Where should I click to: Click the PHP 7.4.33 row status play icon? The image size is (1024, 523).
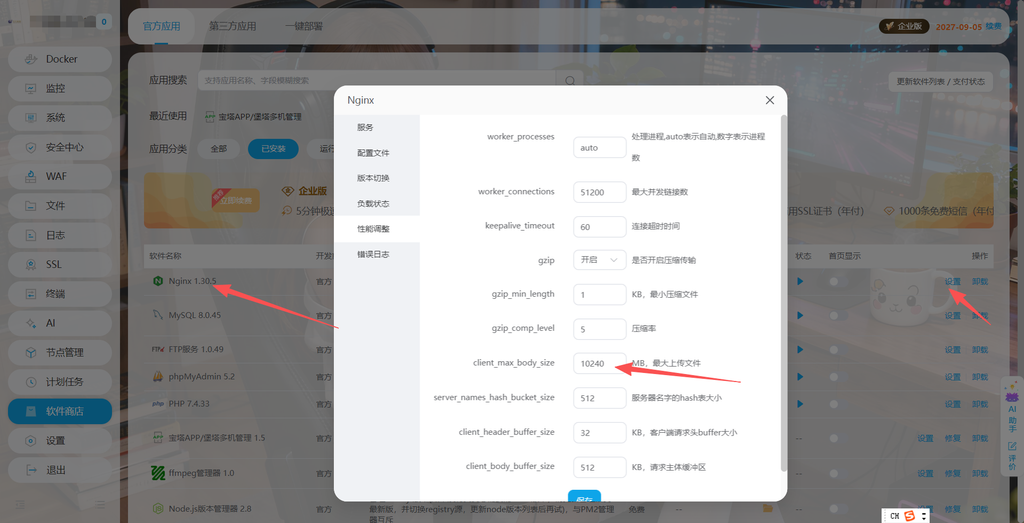(x=799, y=404)
